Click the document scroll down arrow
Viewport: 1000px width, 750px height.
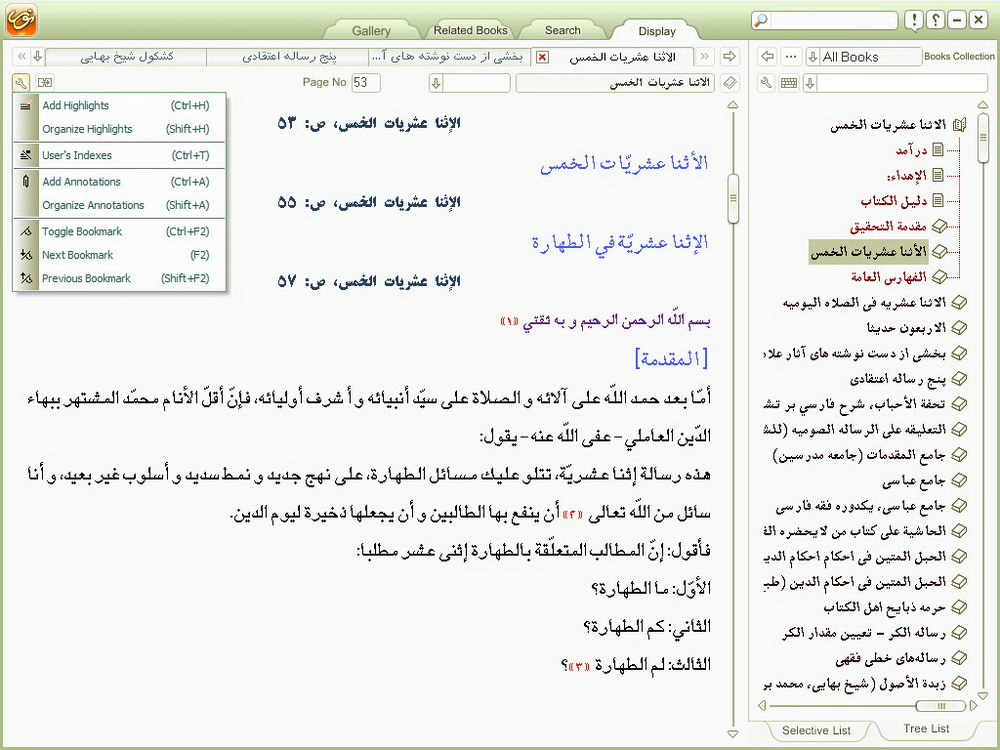pos(733,734)
